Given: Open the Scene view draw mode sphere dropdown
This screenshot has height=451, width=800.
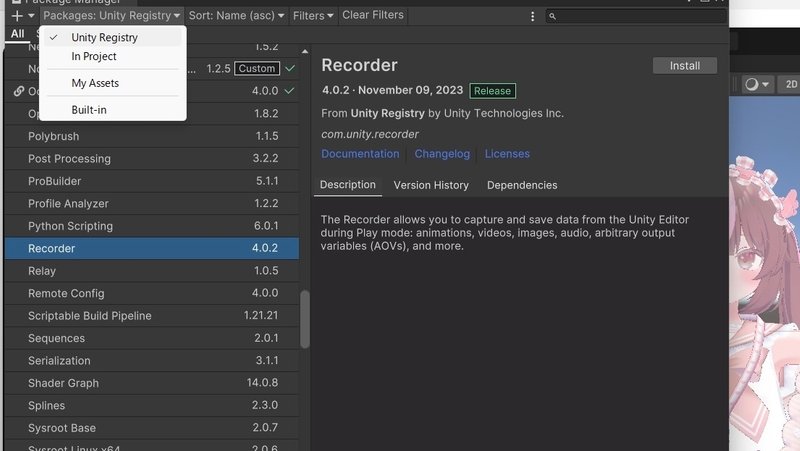Looking at the screenshot, I should [x=757, y=84].
